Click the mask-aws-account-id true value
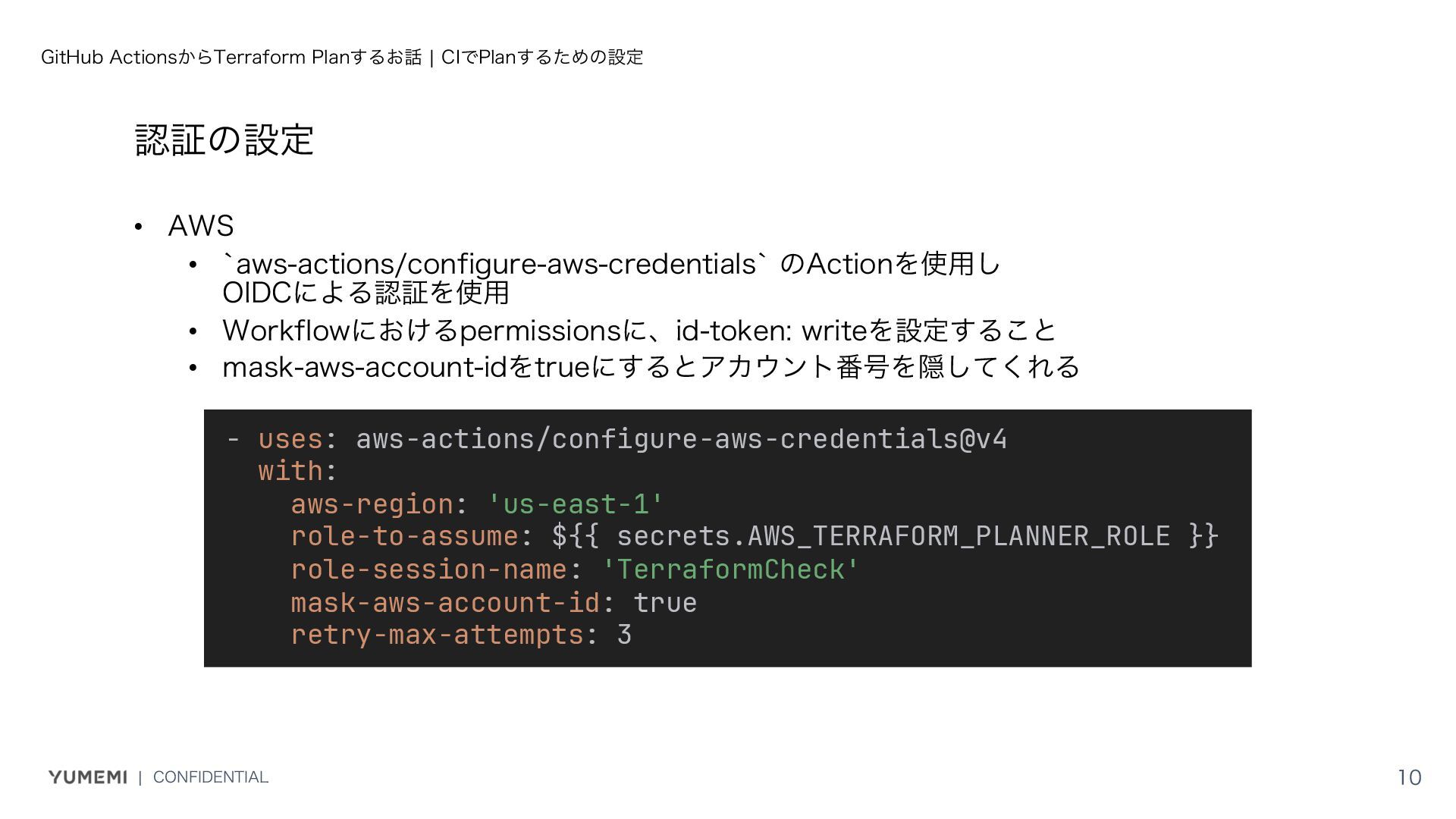Screen dimensions: 1456x819 coord(665,603)
